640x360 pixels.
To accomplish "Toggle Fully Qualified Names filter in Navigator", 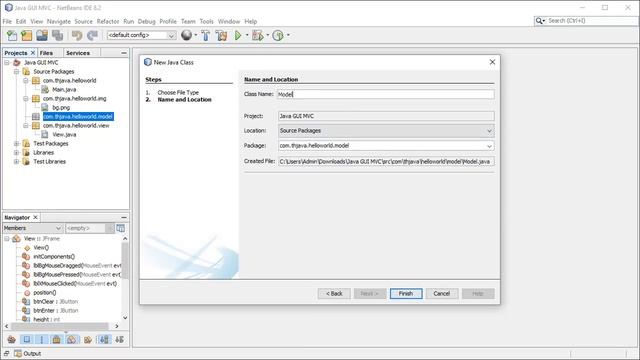I will pyautogui.click(x=87, y=340).
